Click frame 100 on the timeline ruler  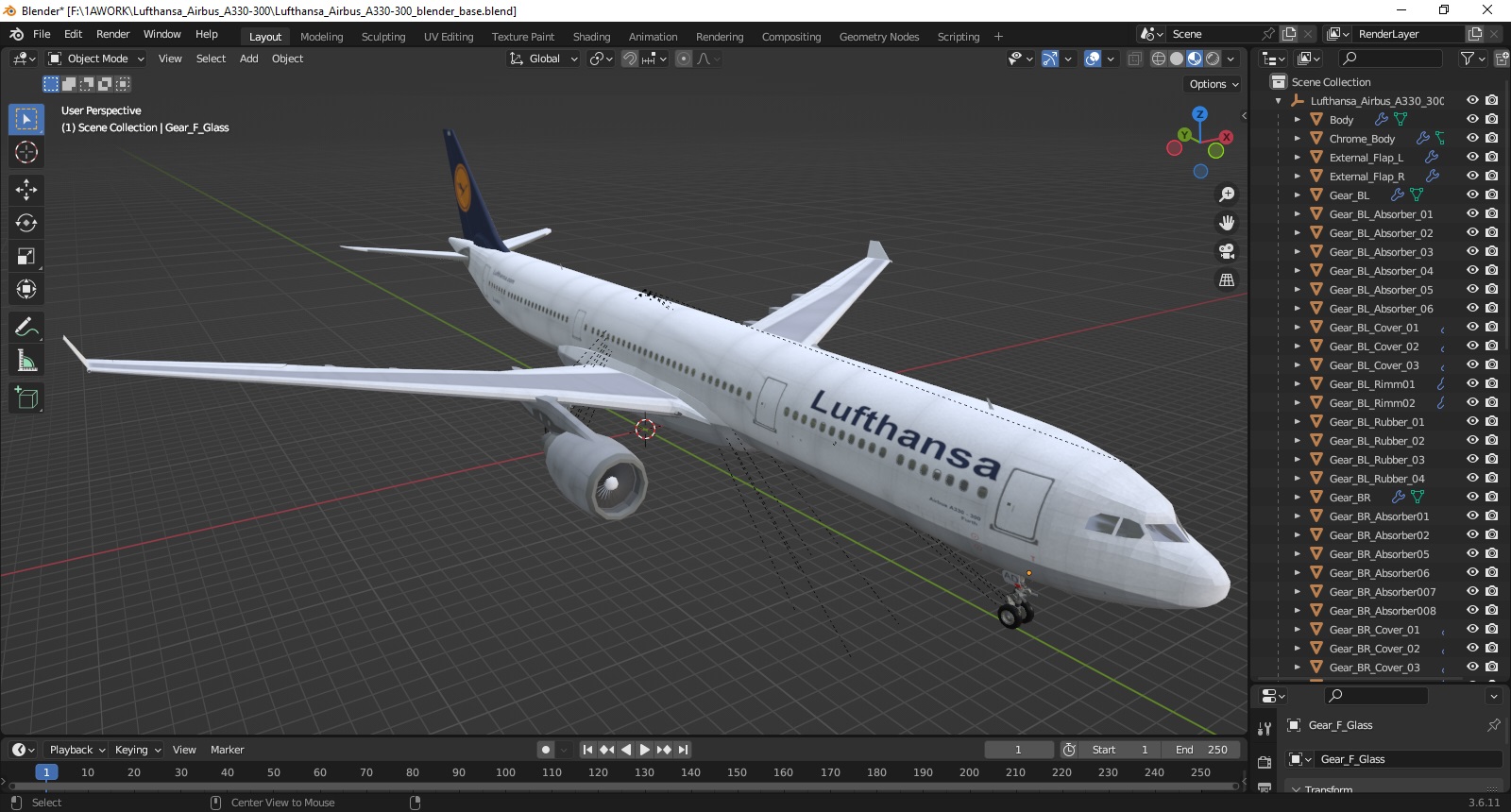(505, 772)
